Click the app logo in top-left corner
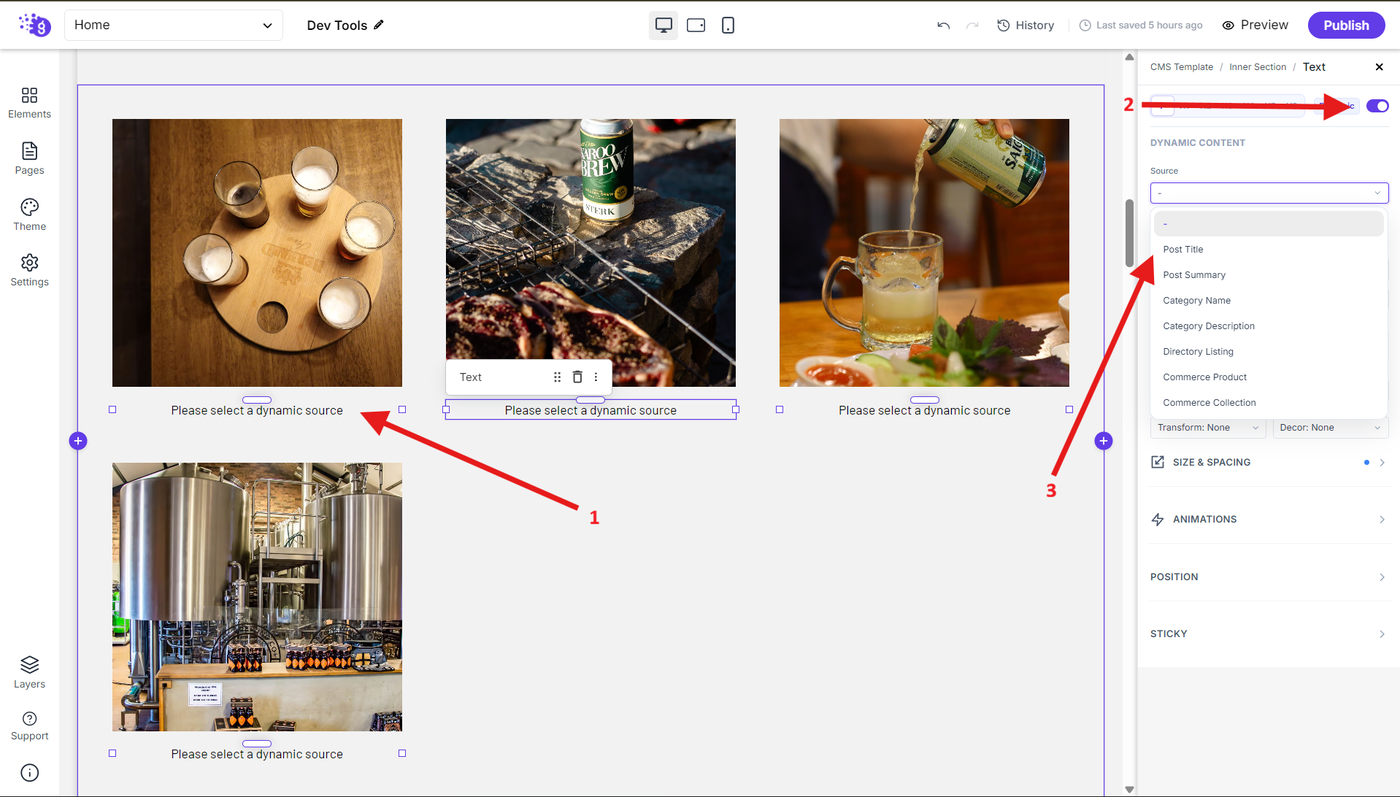The height and width of the screenshot is (797, 1400). coord(35,25)
